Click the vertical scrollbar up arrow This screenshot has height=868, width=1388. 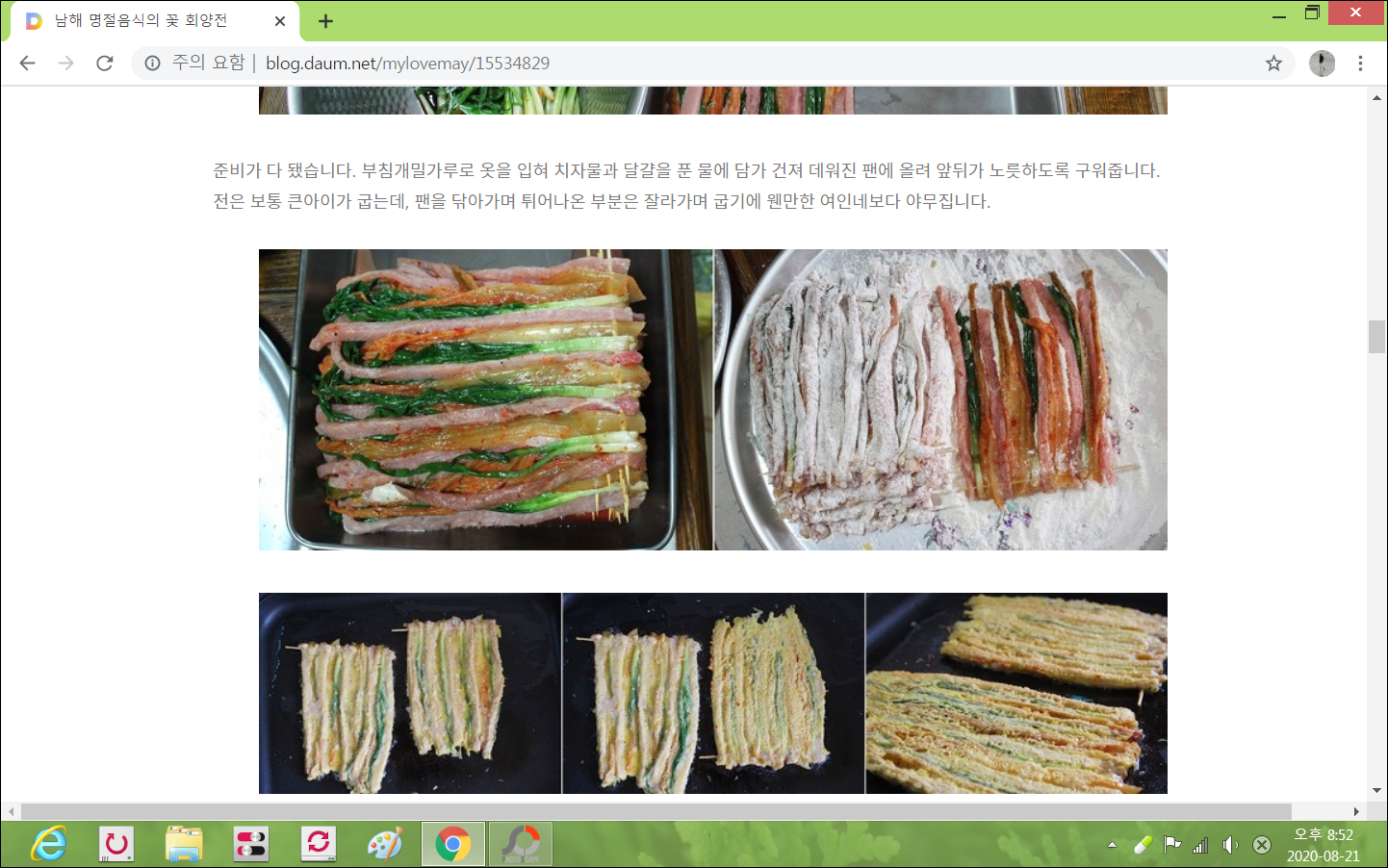pyautogui.click(x=1376, y=97)
